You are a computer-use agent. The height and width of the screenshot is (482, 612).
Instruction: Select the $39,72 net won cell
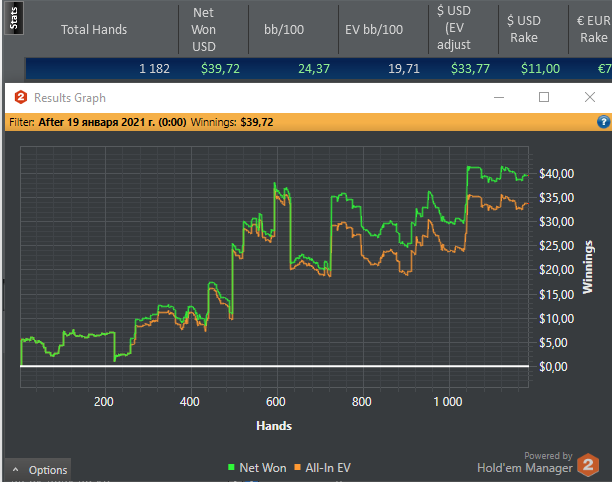[220, 69]
